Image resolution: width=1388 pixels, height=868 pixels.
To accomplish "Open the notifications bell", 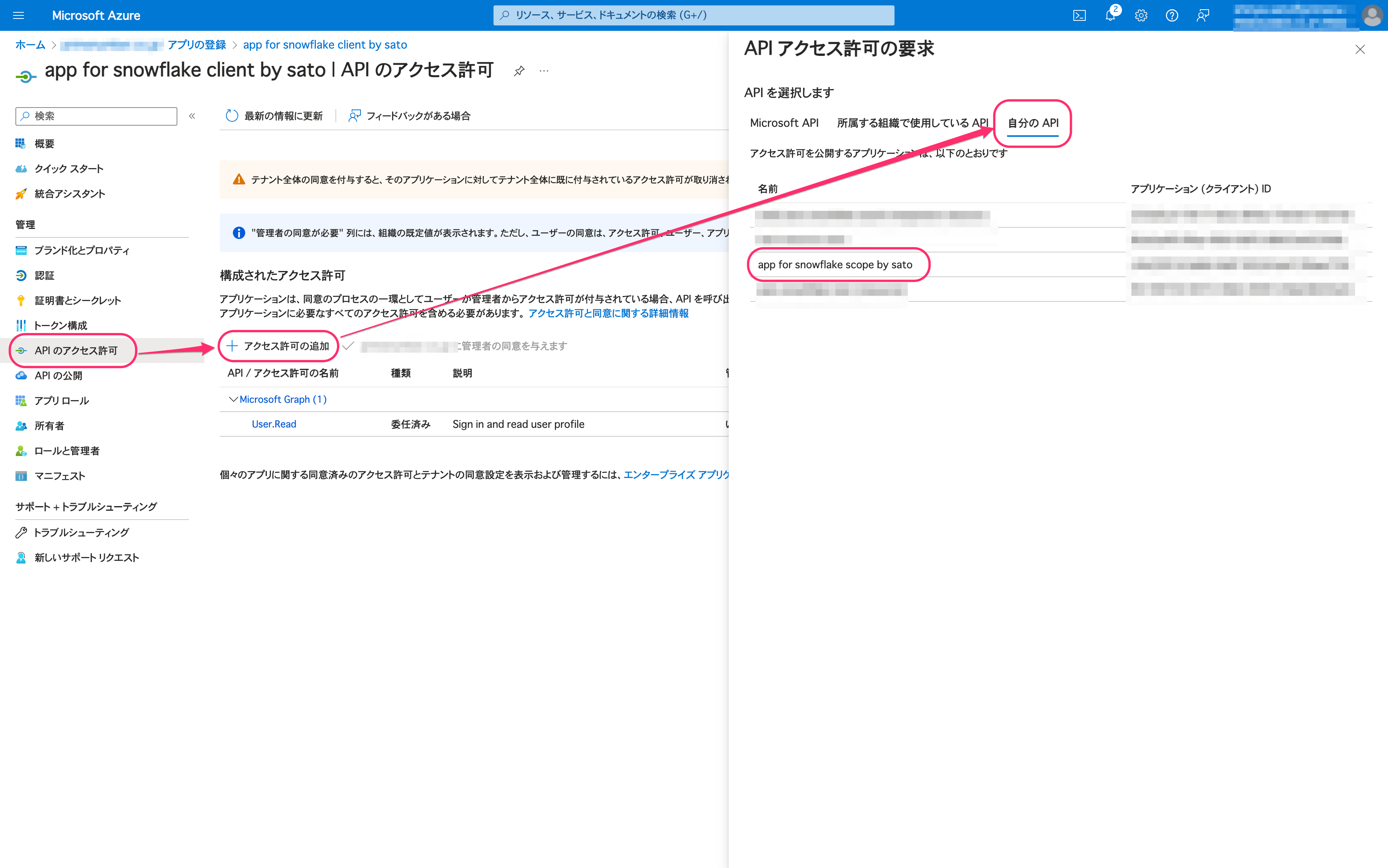I will 1111,15.
